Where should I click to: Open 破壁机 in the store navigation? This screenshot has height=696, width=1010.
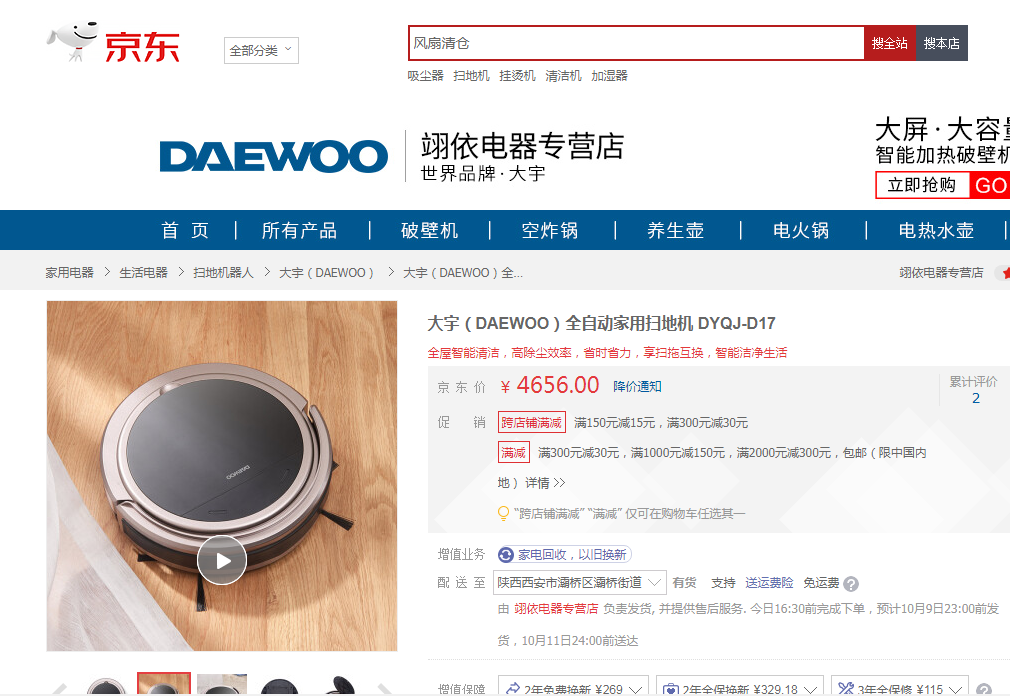[x=430, y=230]
